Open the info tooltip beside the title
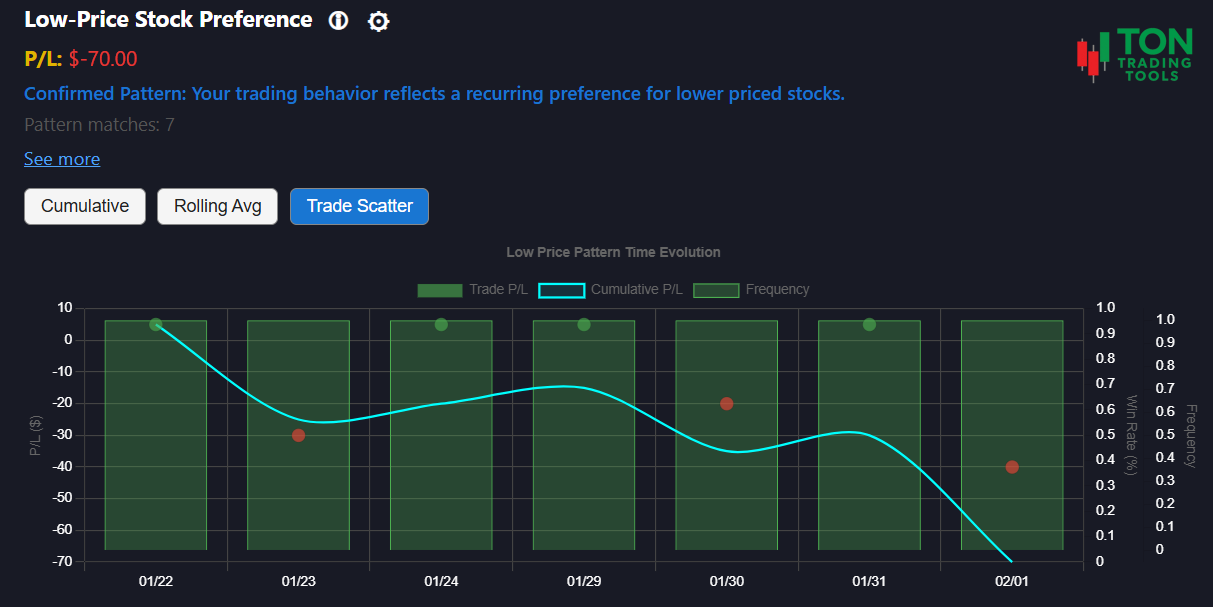Screen dimensions: 1213x607 click(x=337, y=19)
